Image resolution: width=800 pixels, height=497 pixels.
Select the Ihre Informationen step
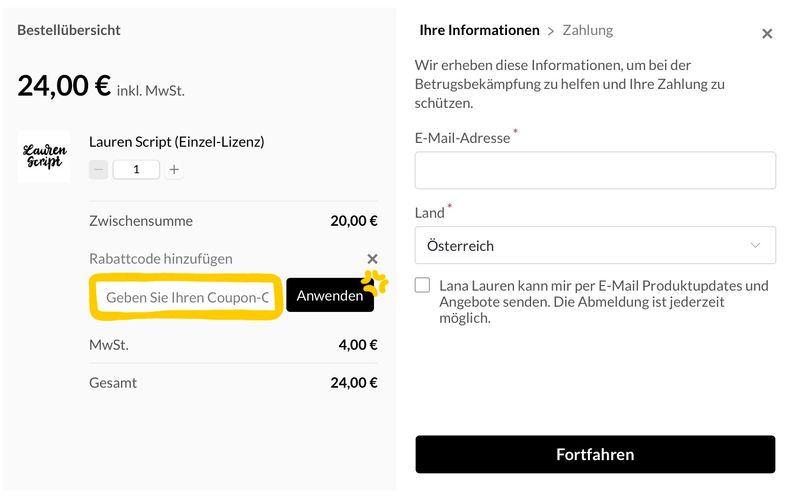(x=479, y=31)
